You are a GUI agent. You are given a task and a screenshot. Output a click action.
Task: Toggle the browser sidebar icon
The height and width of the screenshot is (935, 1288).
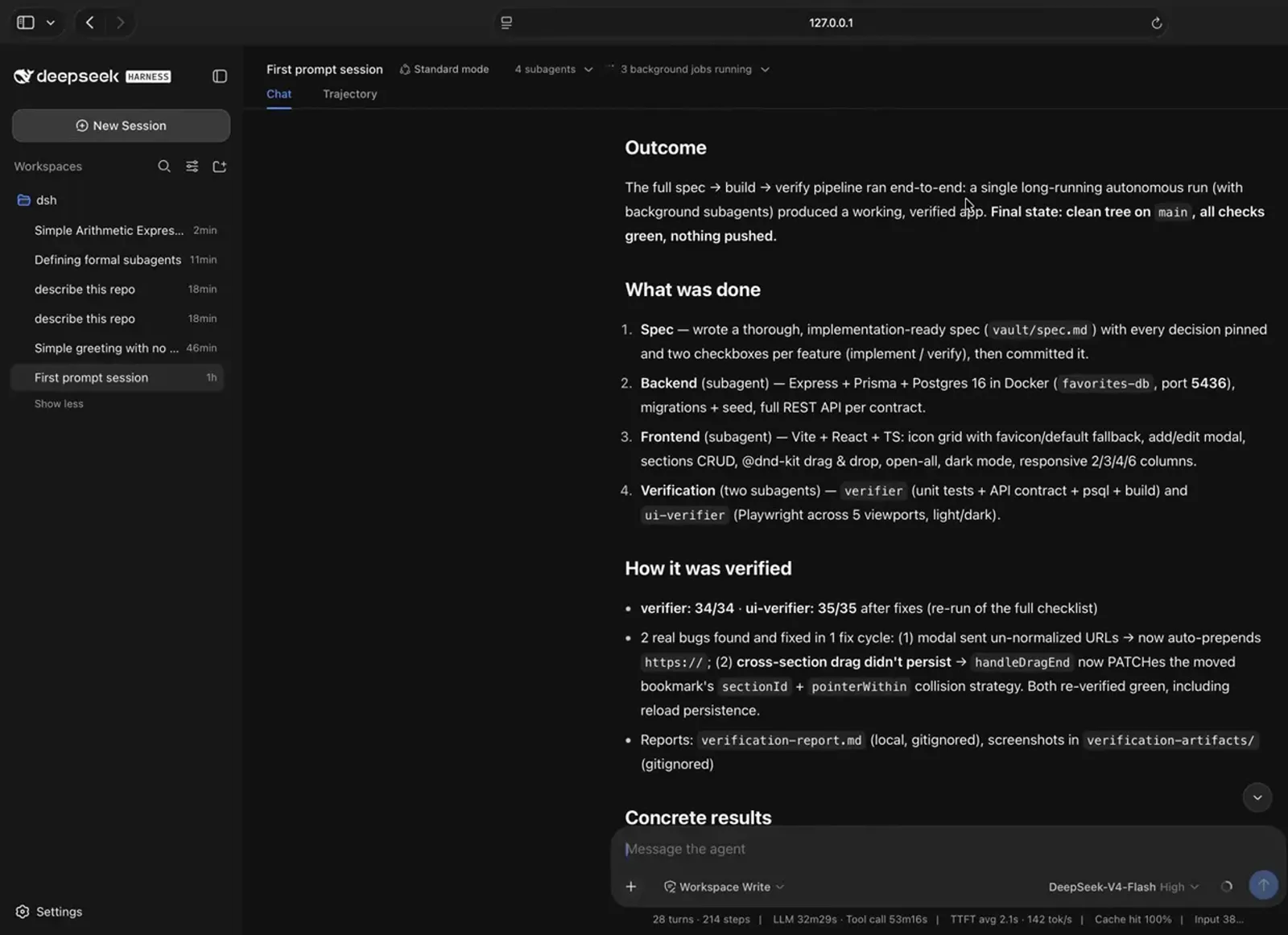pos(26,23)
